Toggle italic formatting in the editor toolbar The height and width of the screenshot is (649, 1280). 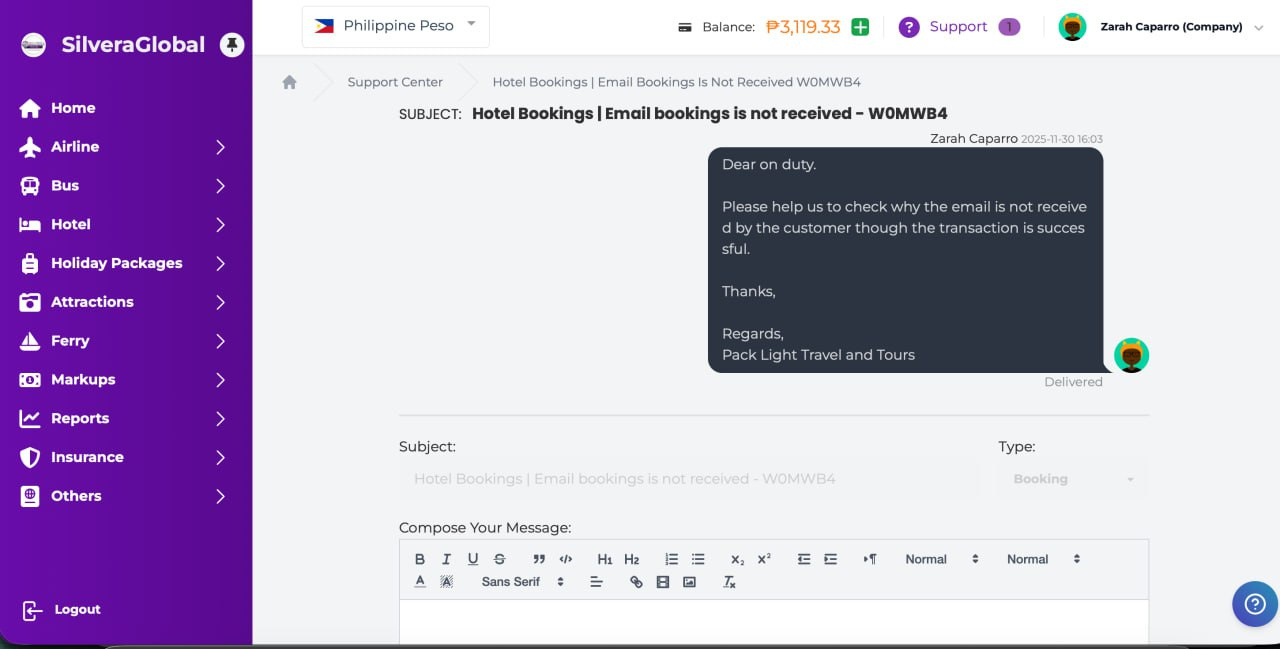[x=446, y=559]
